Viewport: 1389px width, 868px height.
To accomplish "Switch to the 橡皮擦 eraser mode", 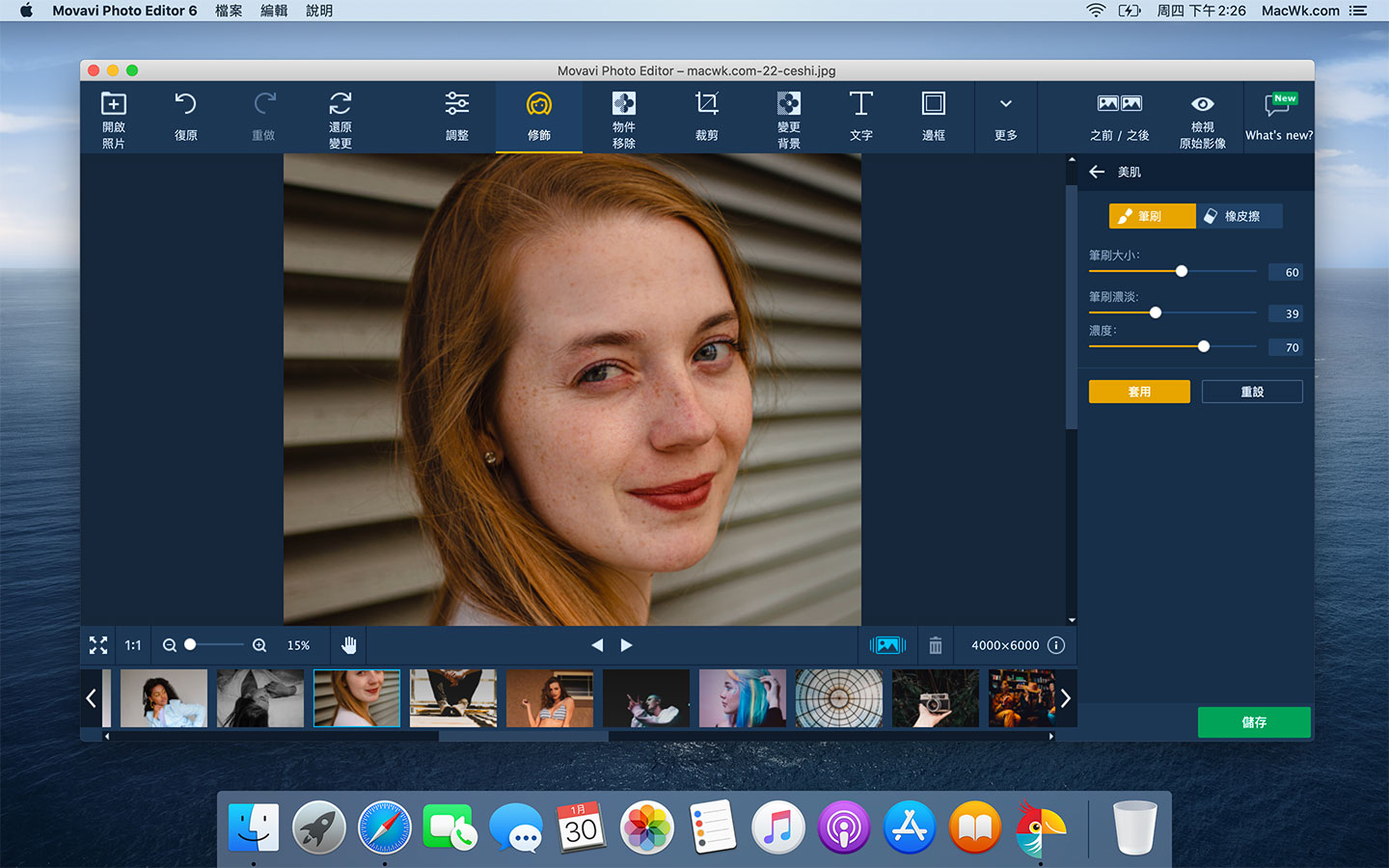I will [1239, 216].
